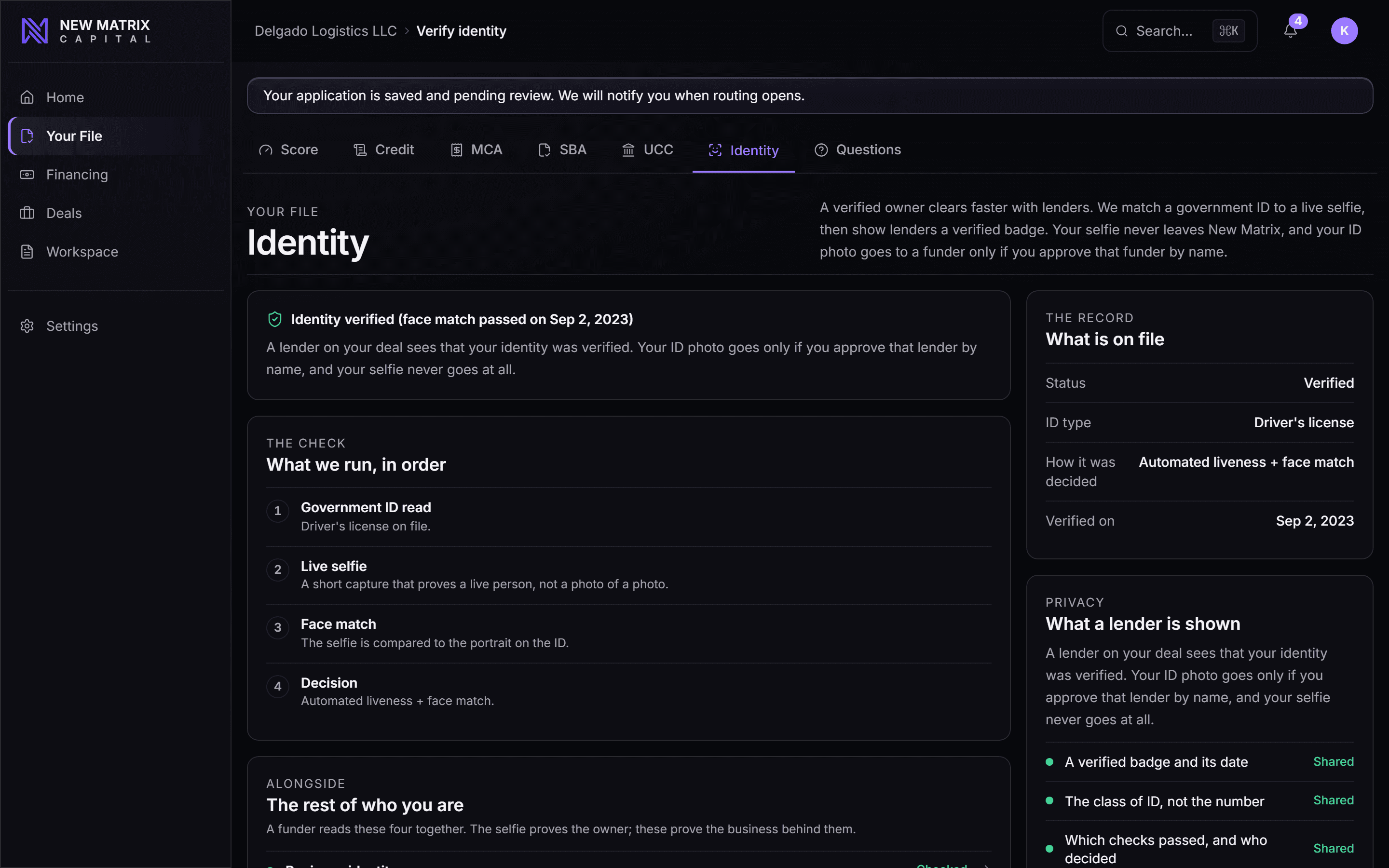This screenshot has height=868, width=1389.
Task: Switch to the UCC tab
Action: pyautogui.click(x=647, y=150)
